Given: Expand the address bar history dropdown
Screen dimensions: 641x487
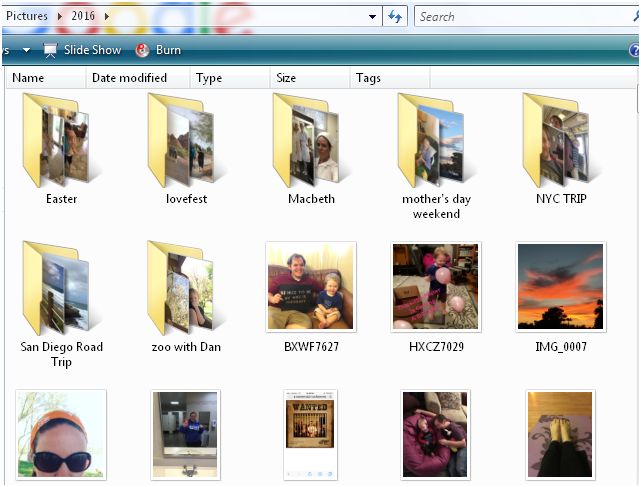Looking at the screenshot, I should pos(373,17).
